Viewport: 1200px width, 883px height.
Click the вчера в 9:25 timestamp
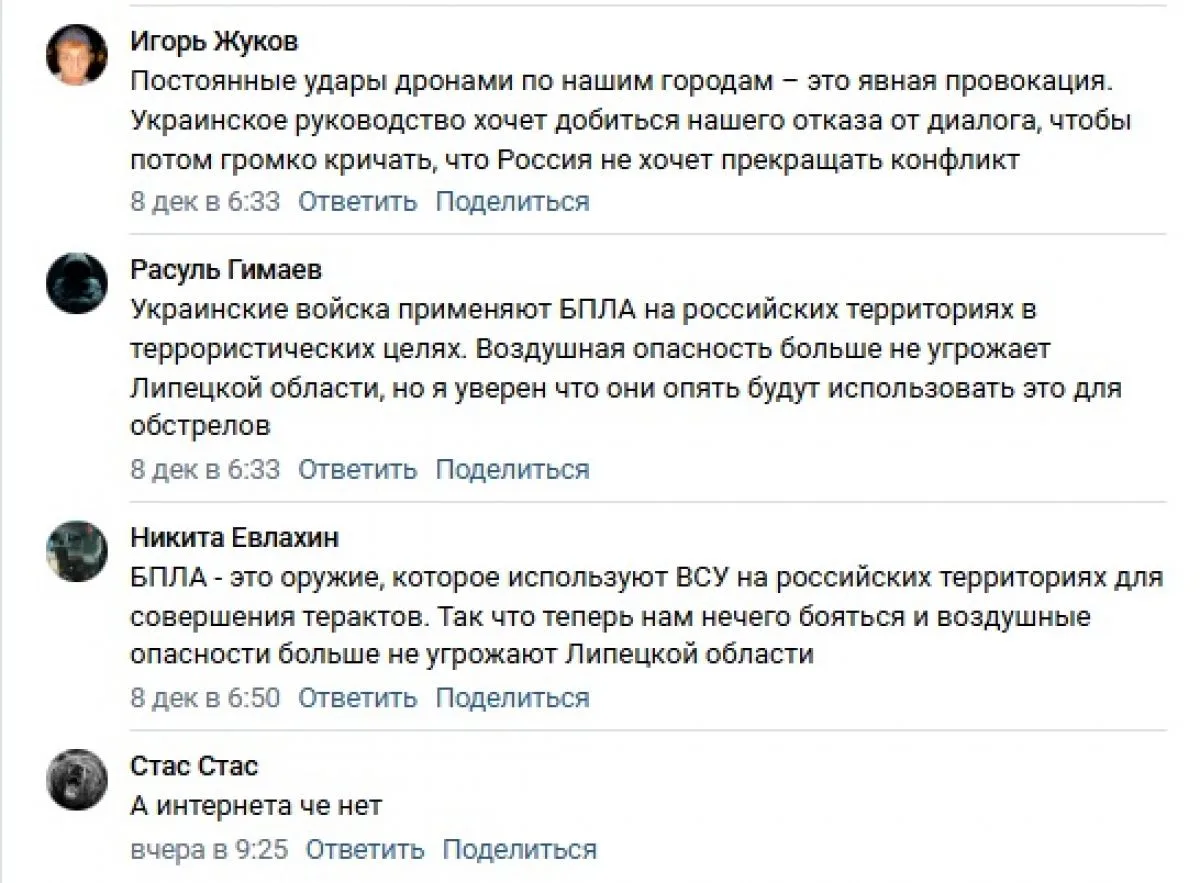pos(209,850)
